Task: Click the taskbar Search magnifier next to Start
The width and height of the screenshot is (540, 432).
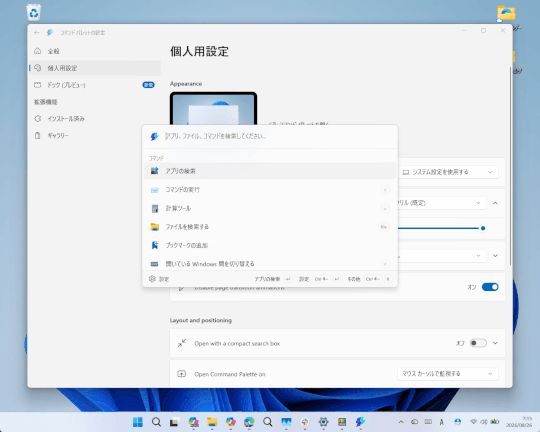Action: click(156, 422)
